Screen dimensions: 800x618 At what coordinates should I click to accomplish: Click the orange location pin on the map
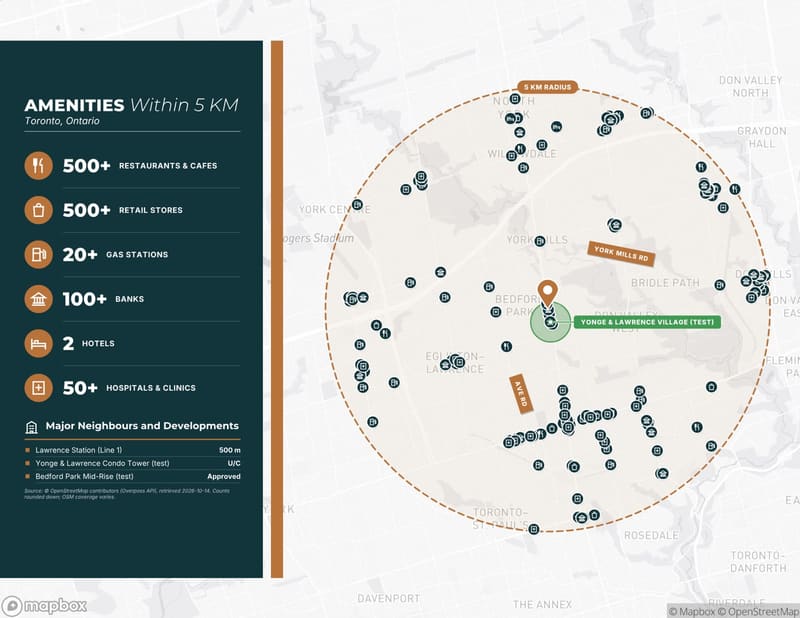point(547,293)
